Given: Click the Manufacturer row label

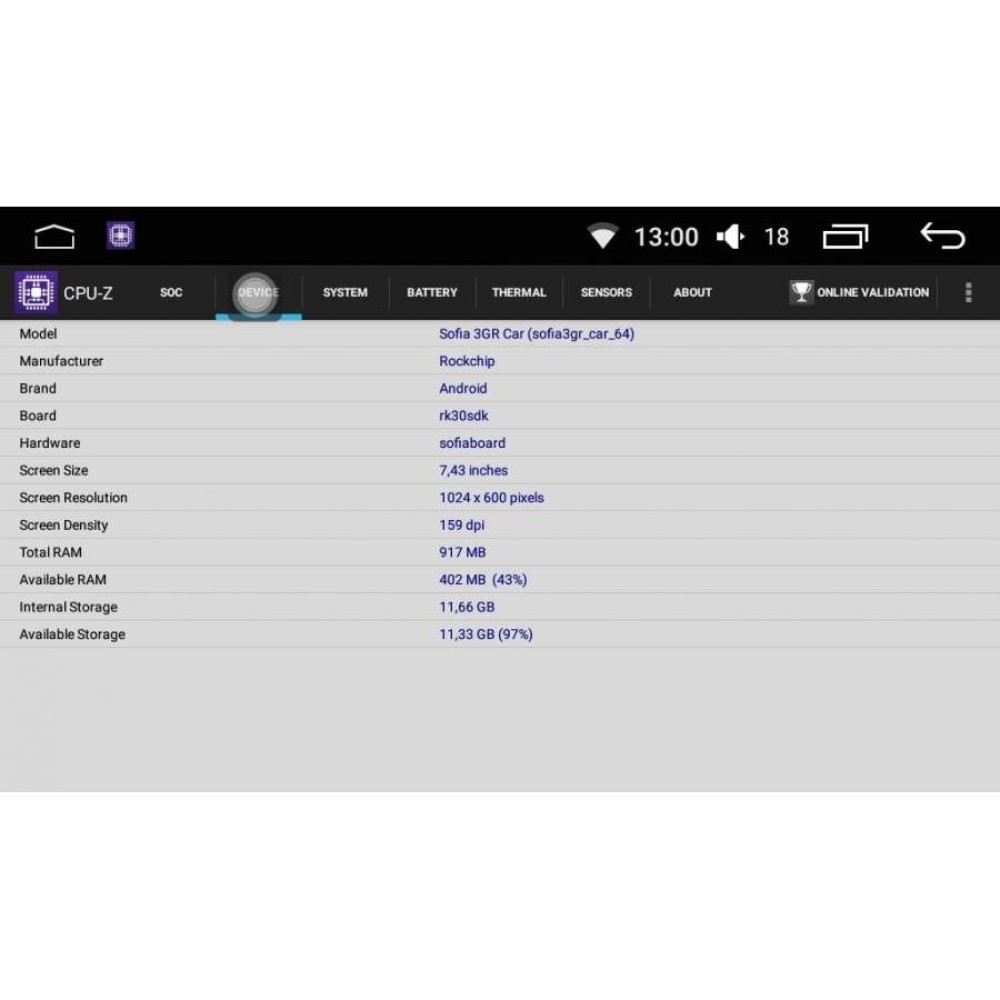Looking at the screenshot, I should (x=61, y=361).
